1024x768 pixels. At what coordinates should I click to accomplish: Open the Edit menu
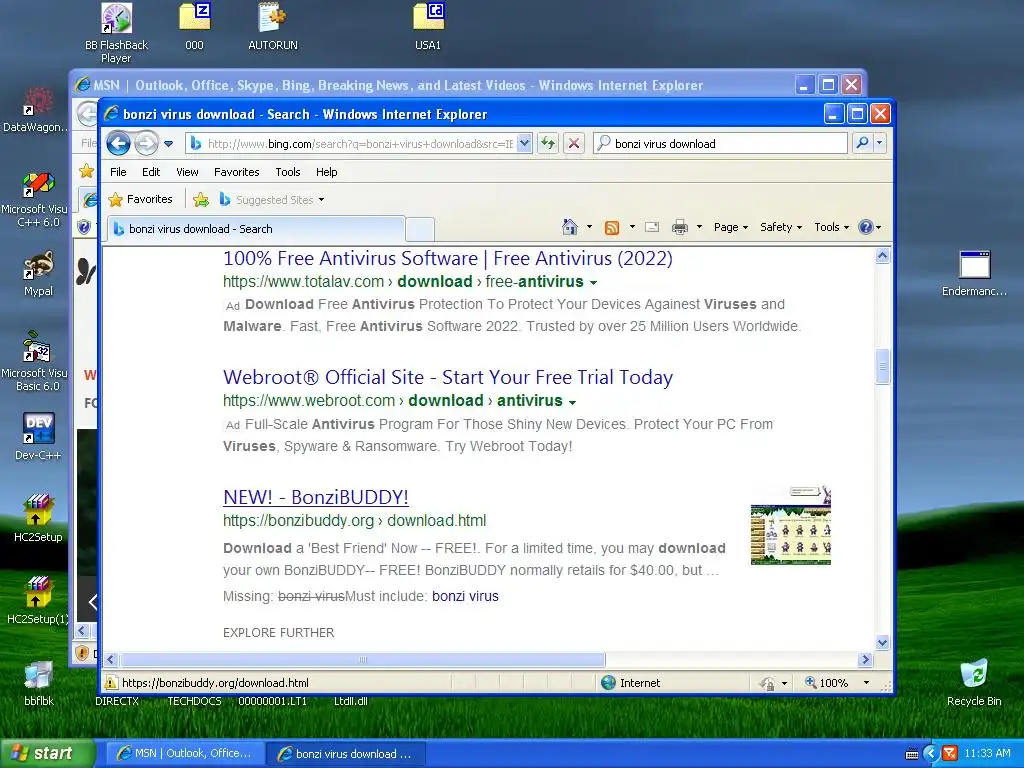pos(151,172)
